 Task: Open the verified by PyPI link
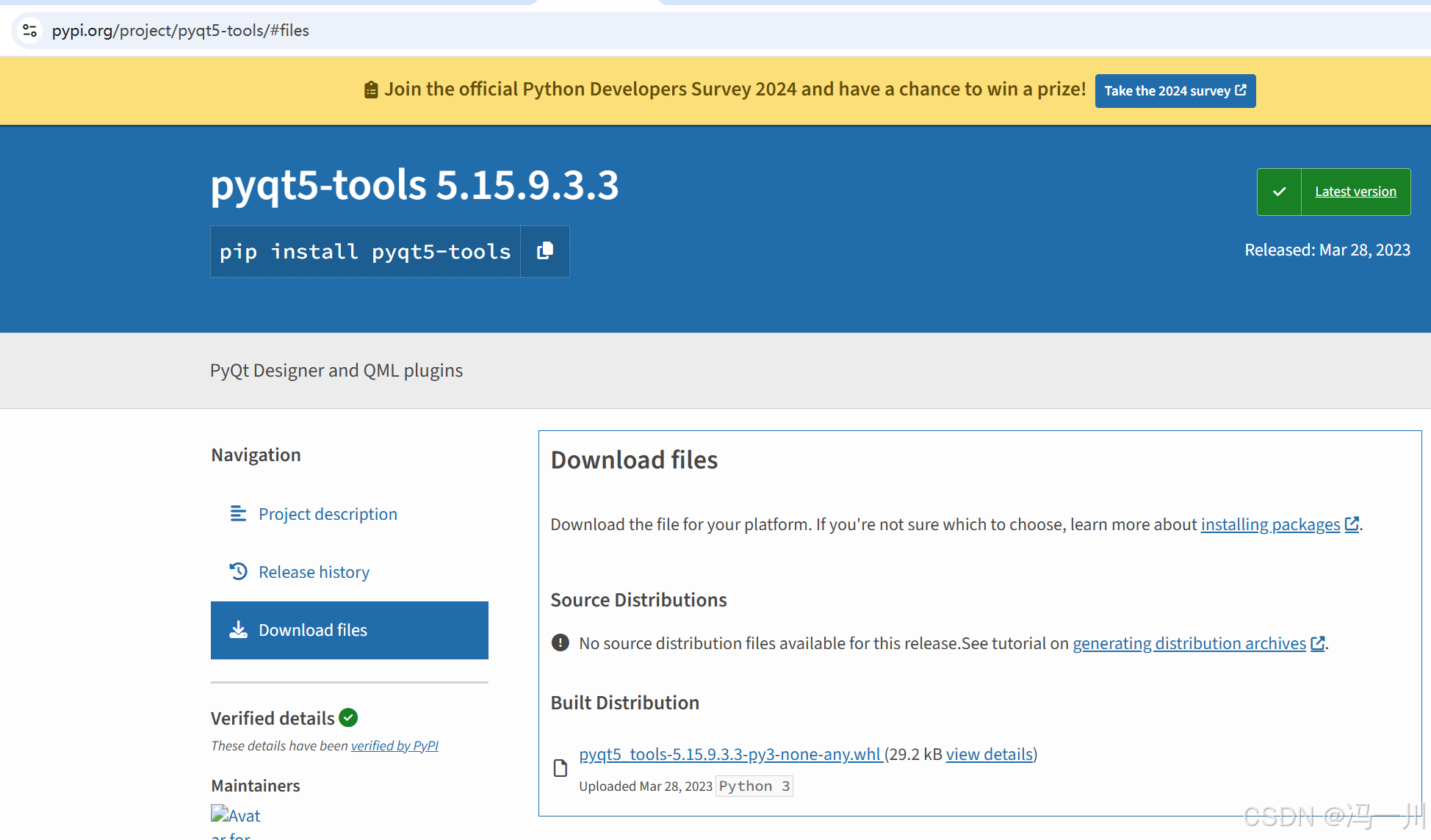click(394, 745)
